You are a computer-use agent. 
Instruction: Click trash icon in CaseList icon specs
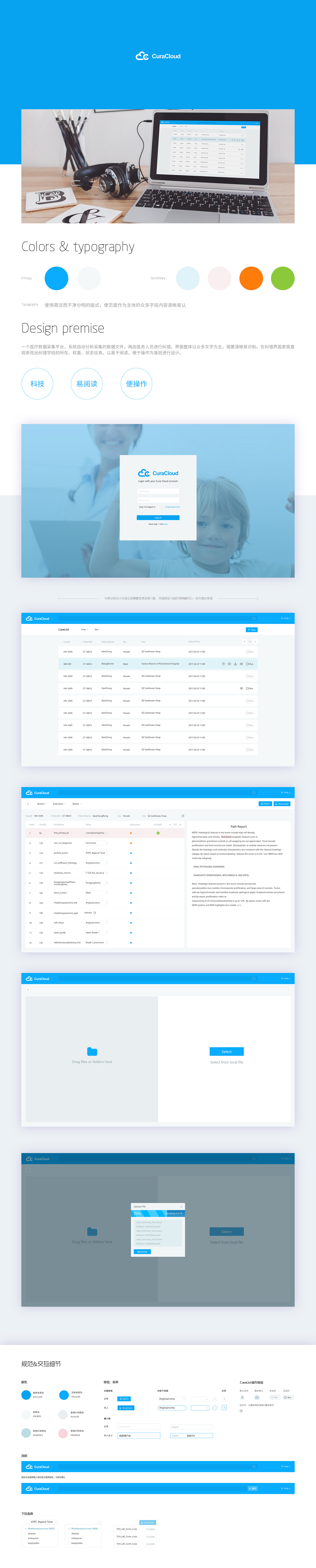pos(242,1397)
